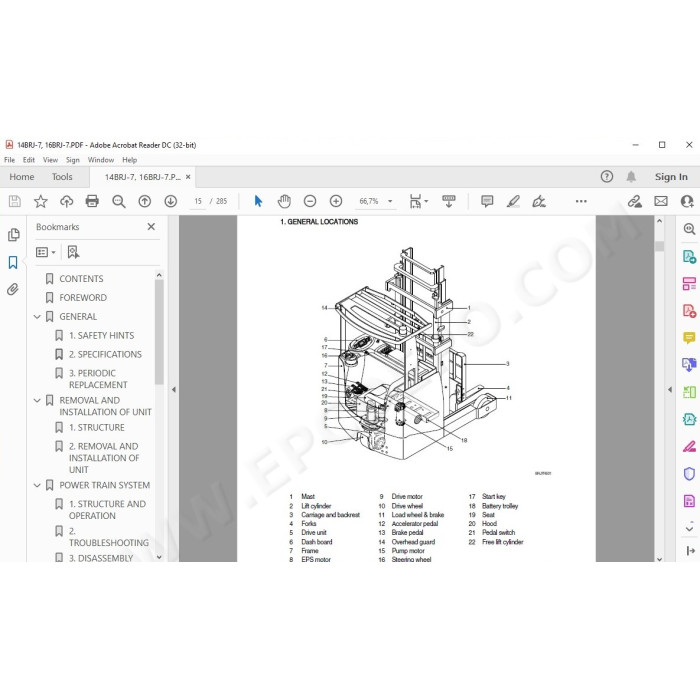This screenshot has width=700, height=700.
Task: Open more tools ellipsis
Action: [x=581, y=201]
